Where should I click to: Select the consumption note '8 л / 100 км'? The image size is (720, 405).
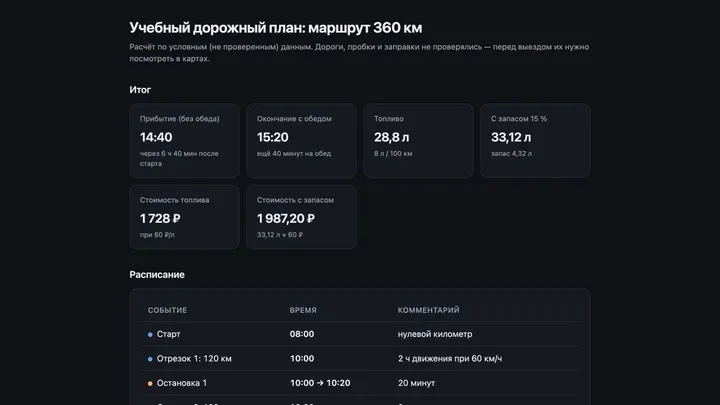tap(393, 153)
